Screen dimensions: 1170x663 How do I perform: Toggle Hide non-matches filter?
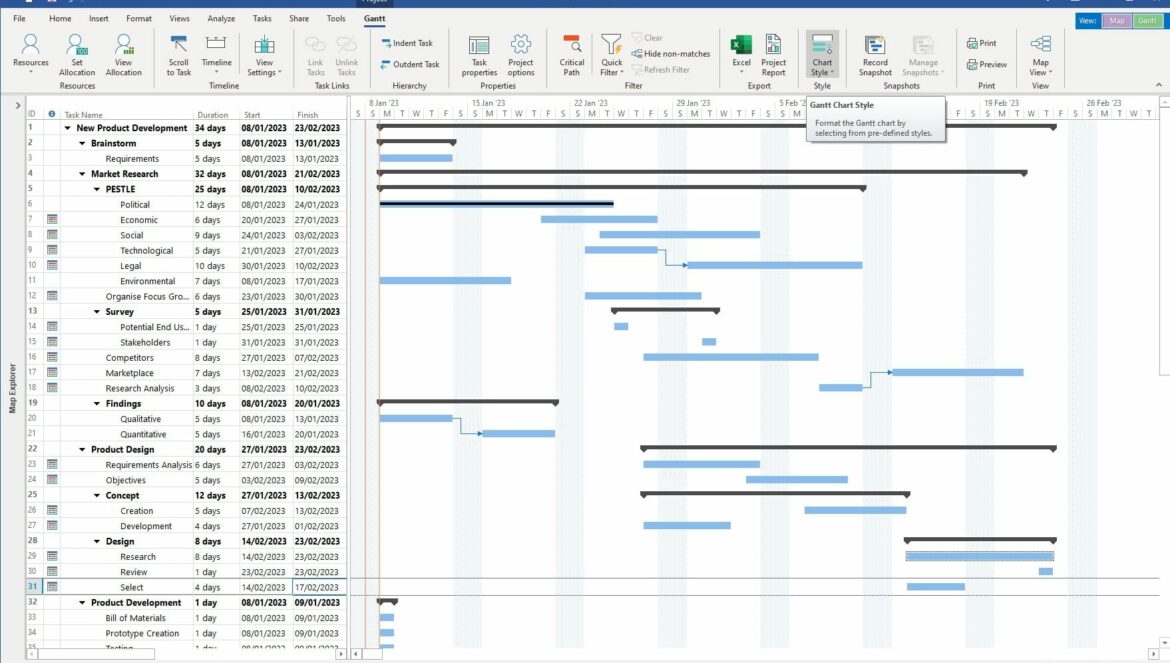pos(670,54)
